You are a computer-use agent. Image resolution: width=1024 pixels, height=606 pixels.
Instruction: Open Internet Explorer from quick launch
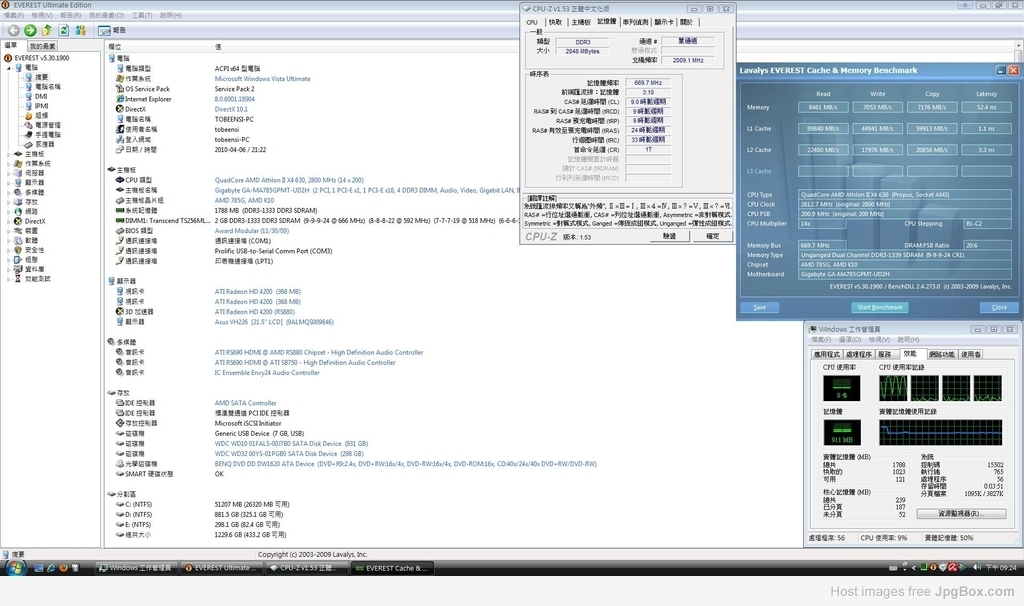(x=51, y=568)
